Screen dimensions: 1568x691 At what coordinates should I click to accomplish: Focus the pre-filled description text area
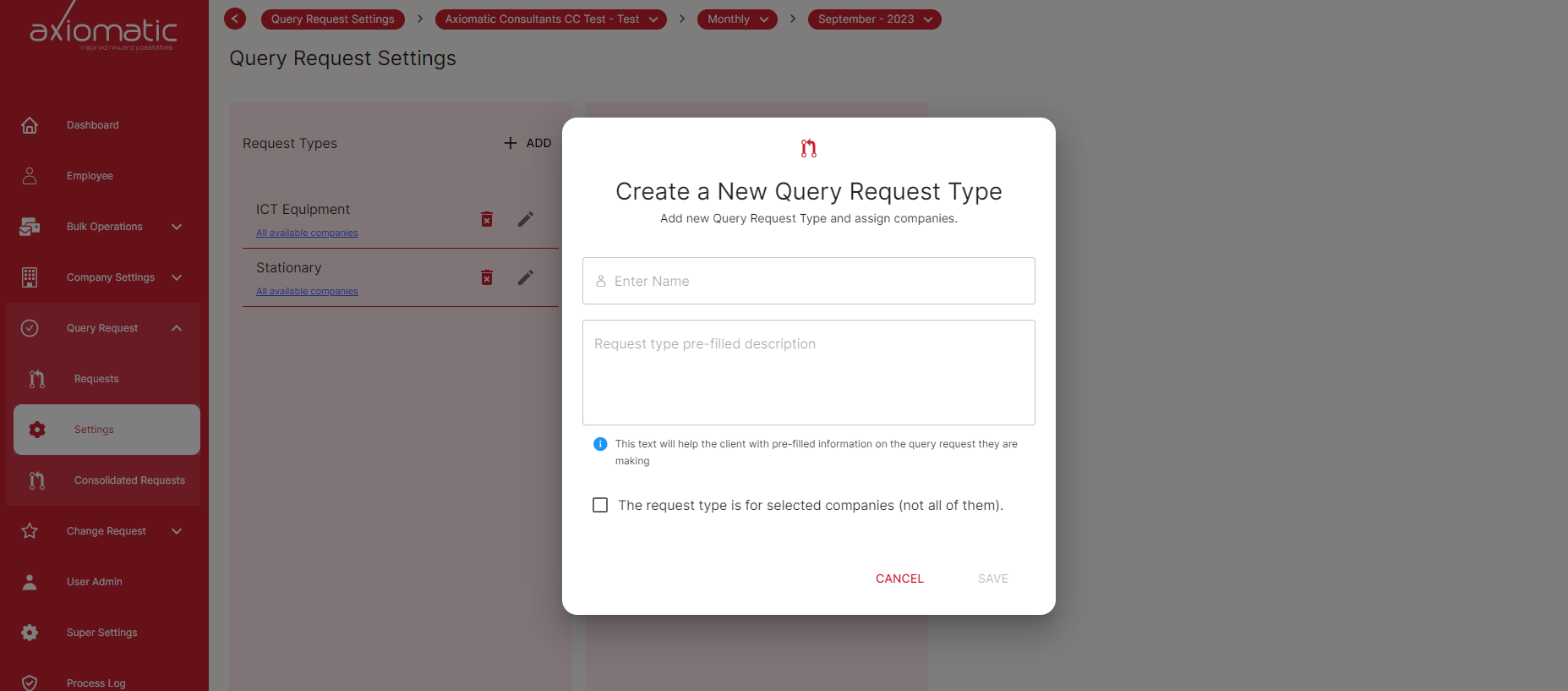pos(809,372)
